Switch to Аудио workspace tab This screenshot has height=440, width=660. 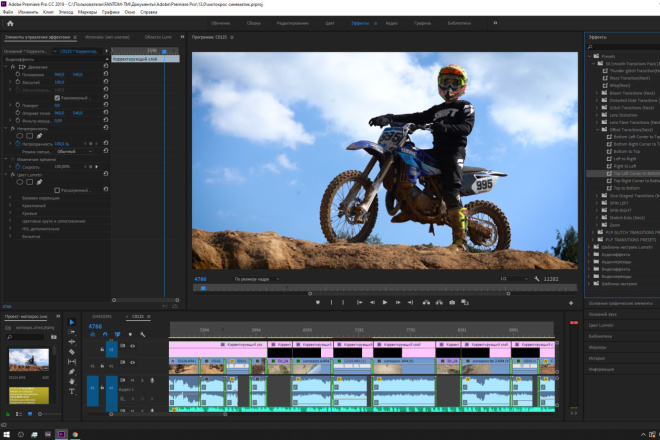(x=392, y=23)
